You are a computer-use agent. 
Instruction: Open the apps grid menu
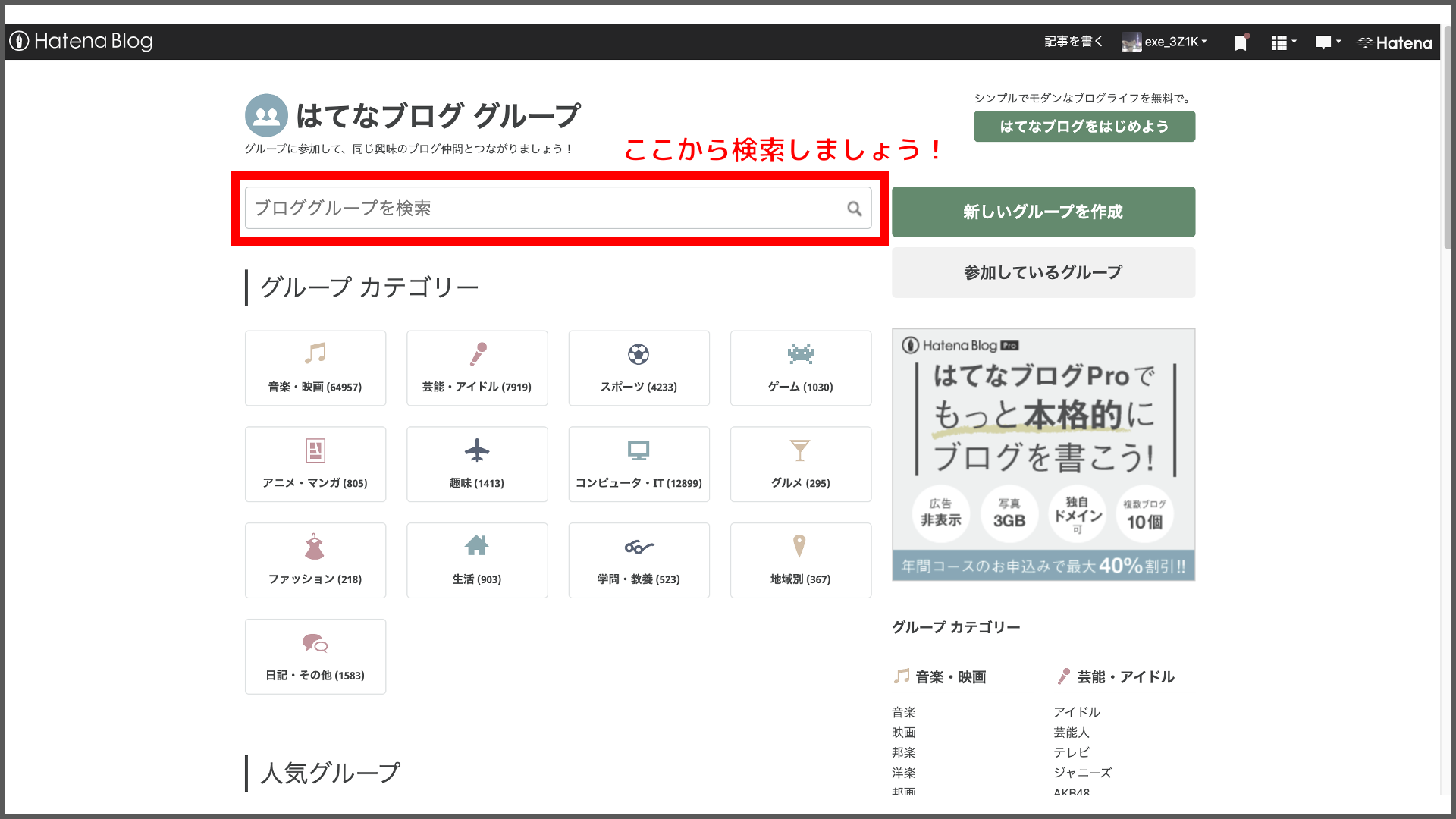1284,42
